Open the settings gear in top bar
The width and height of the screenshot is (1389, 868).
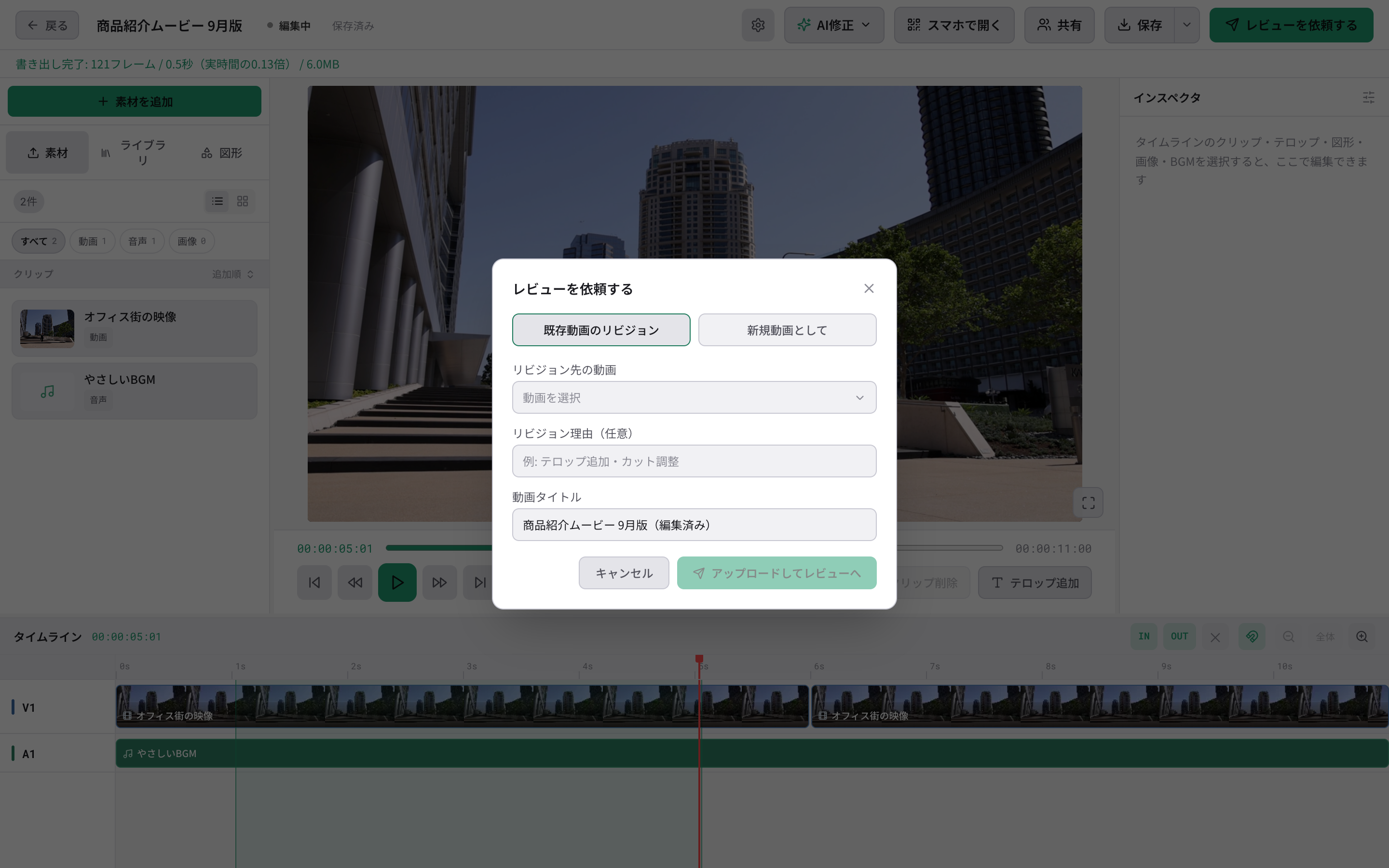[758, 25]
